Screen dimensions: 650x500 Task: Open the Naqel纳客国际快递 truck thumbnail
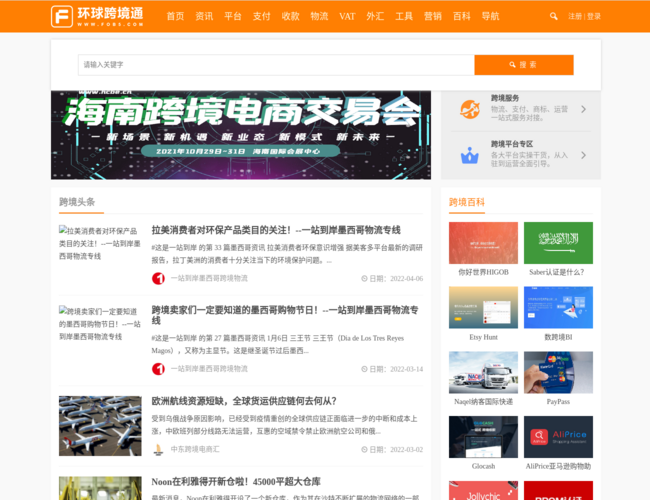pyautogui.click(x=483, y=372)
